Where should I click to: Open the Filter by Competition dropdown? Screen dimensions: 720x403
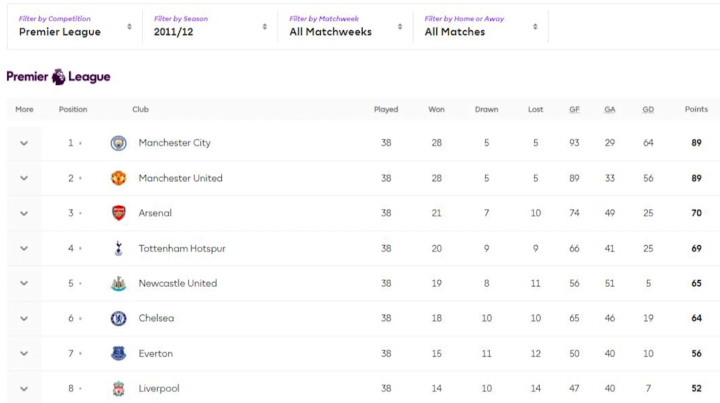(x=75, y=26)
